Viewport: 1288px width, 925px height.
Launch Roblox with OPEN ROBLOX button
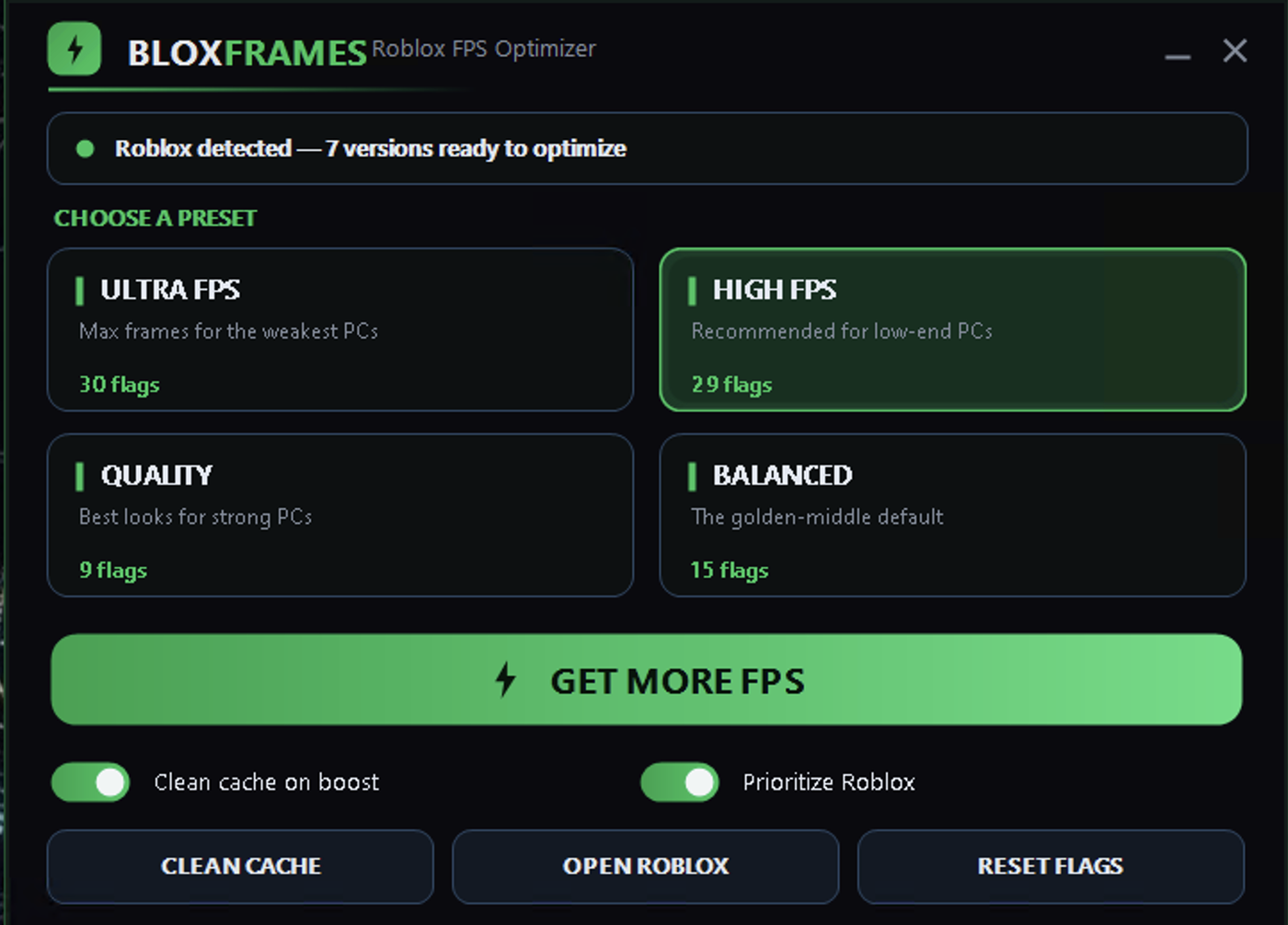(x=645, y=866)
